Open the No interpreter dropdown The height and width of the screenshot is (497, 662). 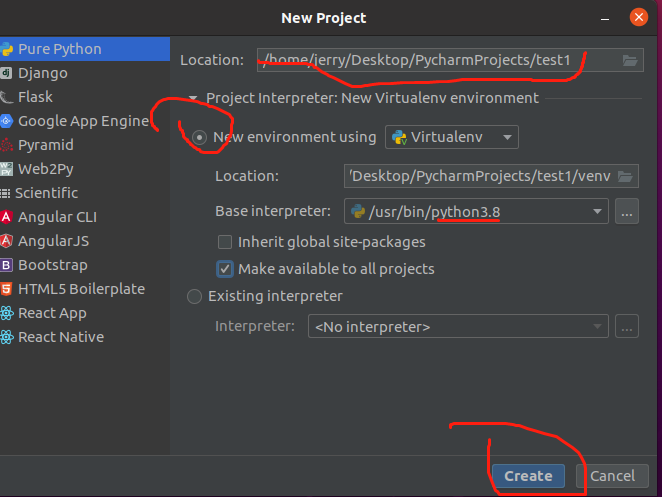coord(458,326)
